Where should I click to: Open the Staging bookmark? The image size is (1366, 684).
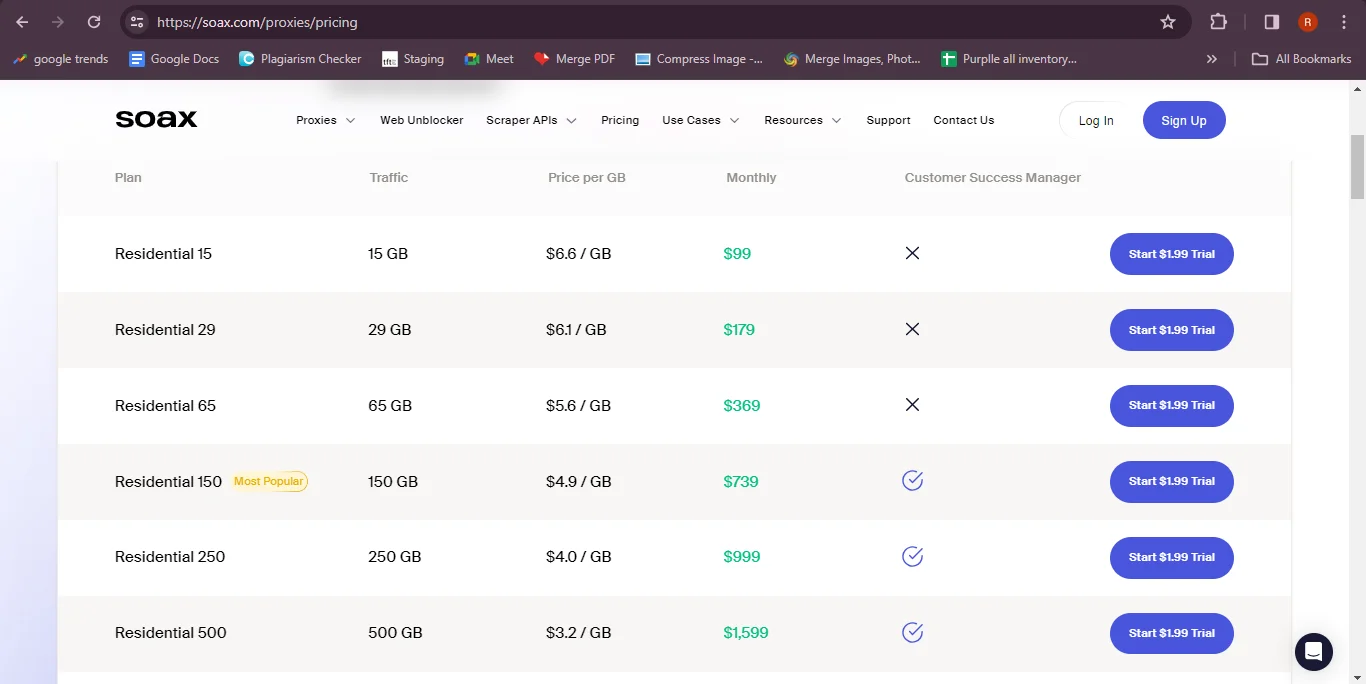(413, 59)
